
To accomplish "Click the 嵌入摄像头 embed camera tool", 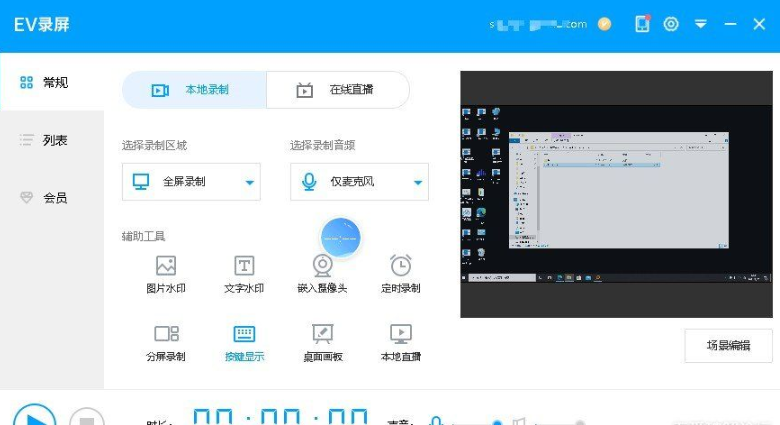I will click(x=322, y=274).
